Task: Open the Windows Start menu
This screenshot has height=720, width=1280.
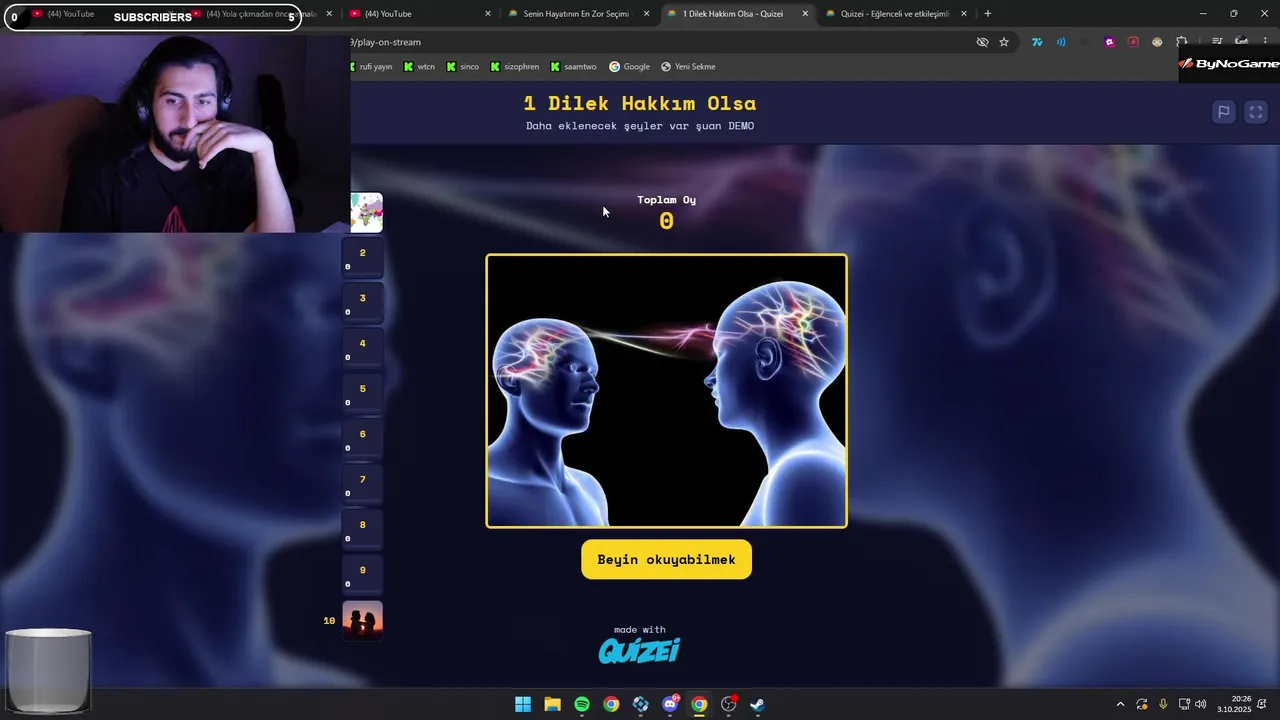Action: (x=523, y=704)
